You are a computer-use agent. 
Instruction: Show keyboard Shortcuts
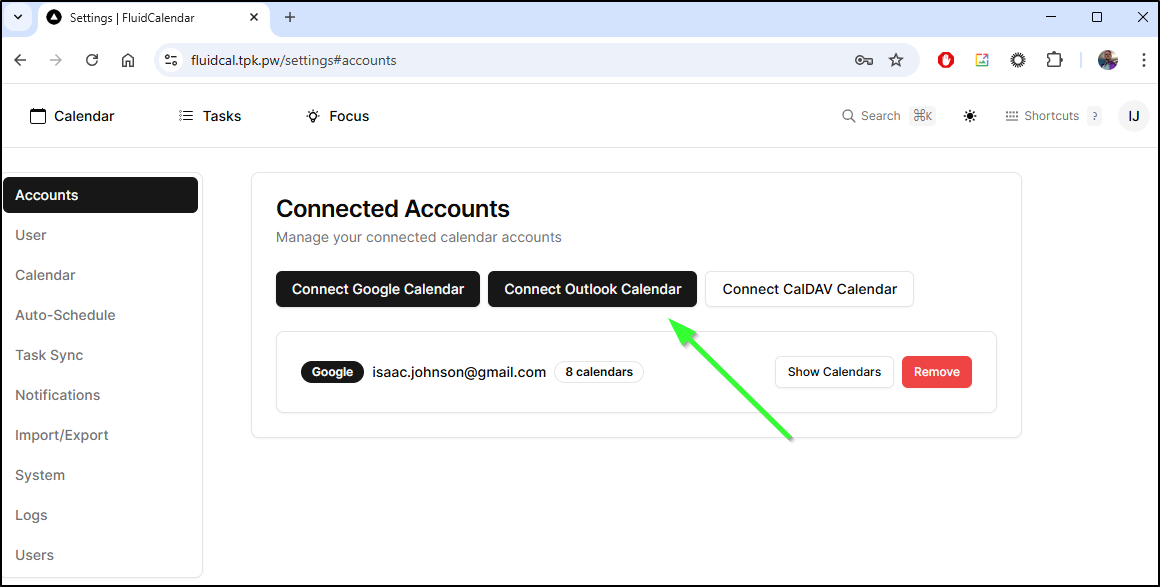point(1053,116)
